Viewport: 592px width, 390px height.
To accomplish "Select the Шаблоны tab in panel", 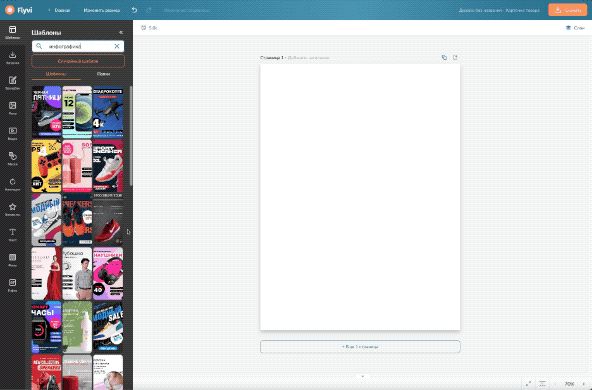I will point(56,74).
